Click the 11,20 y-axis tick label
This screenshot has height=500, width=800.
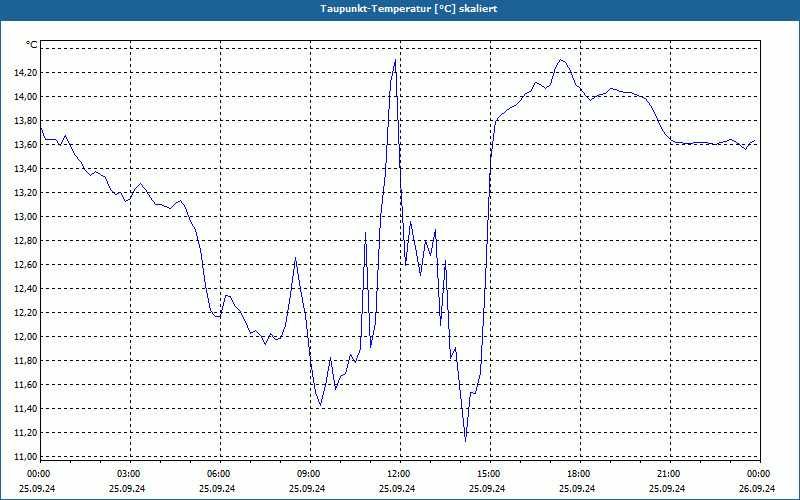(25, 432)
